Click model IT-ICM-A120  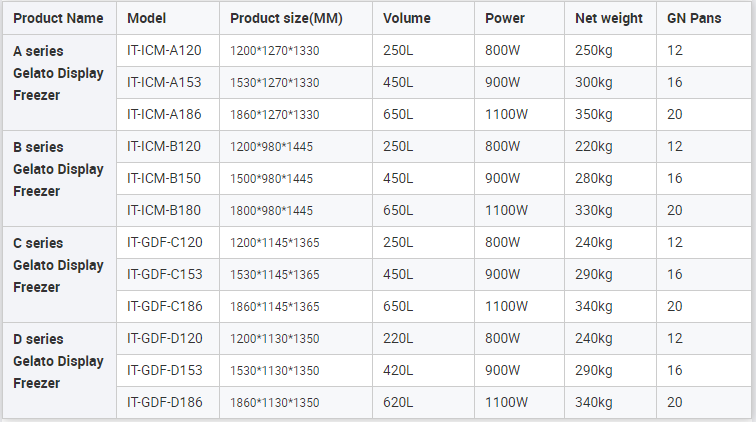[x=164, y=50]
